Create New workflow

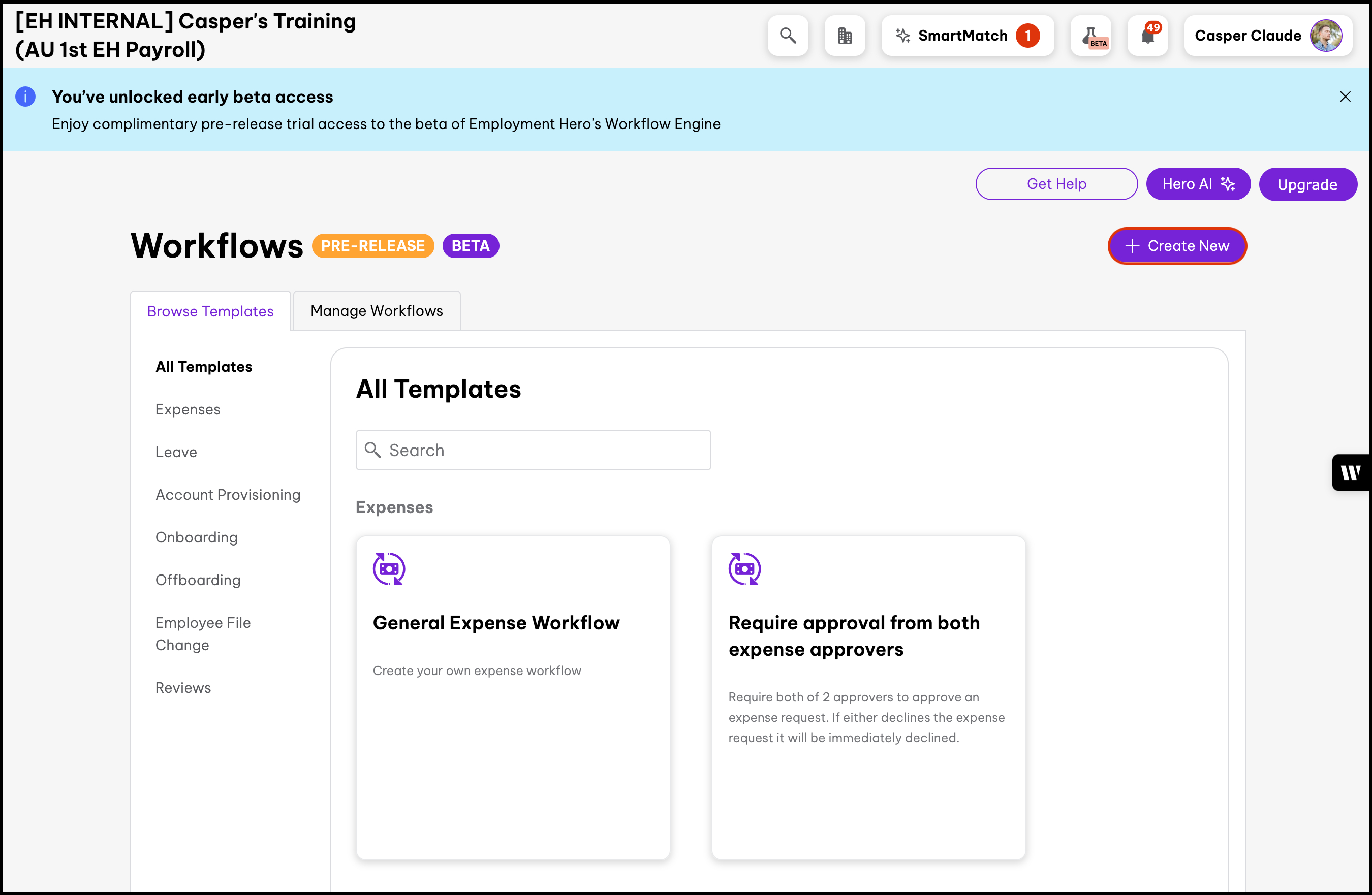(1176, 246)
